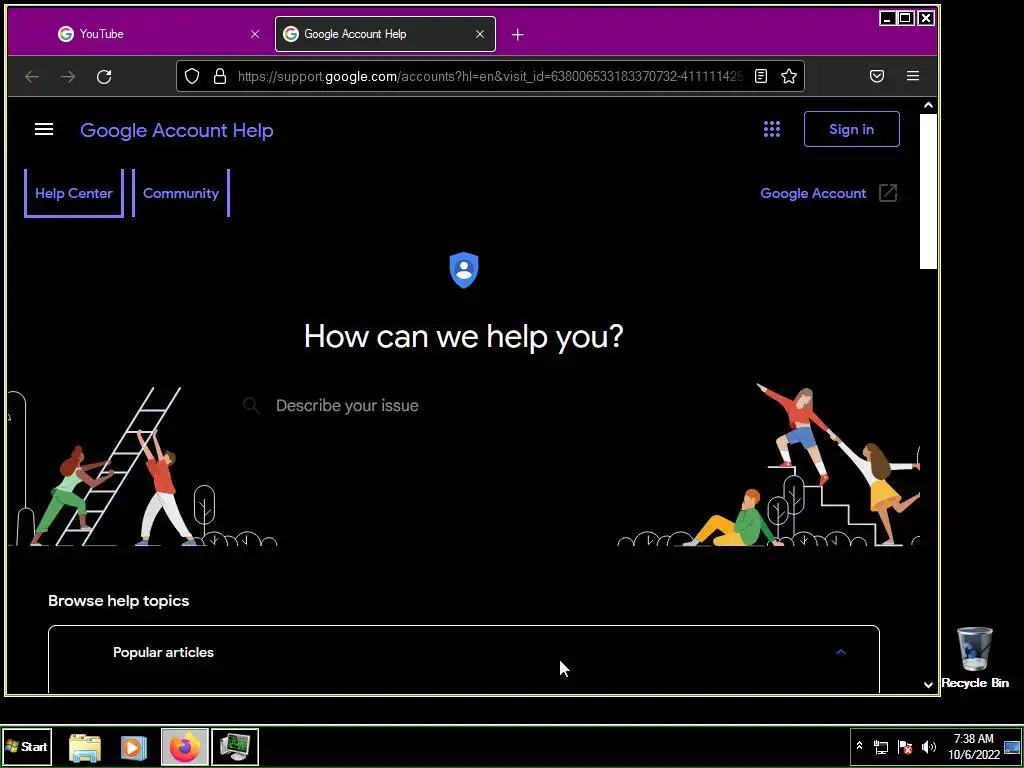Open the Google Account link
Screen dimensions: 1024x768
(x=813, y=193)
